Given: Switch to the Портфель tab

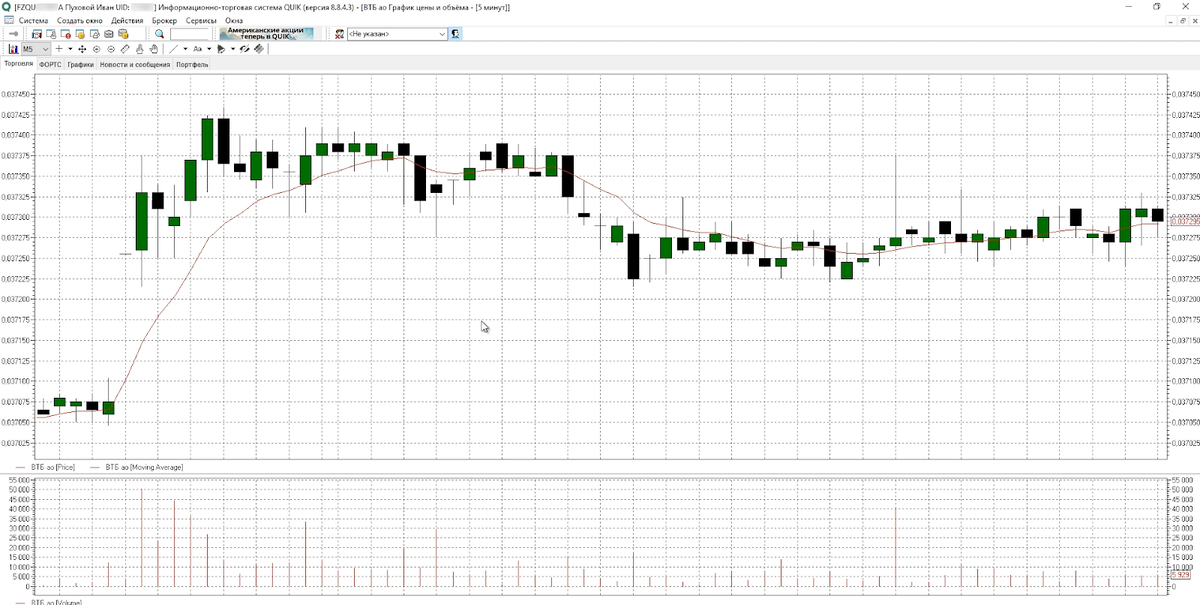Looking at the screenshot, I should (x=192, y=64).
